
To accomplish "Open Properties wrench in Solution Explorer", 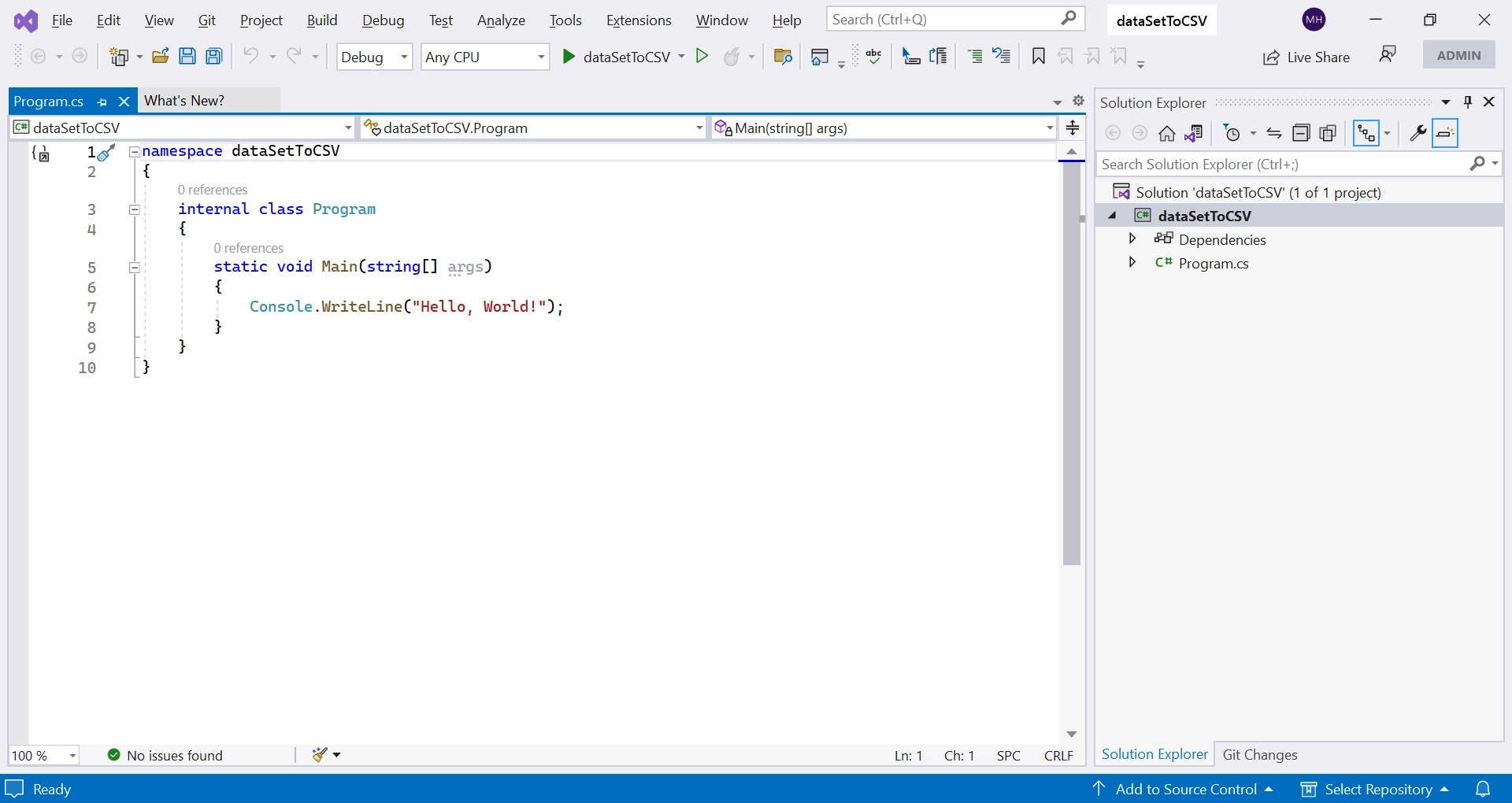I will [1417, 133].
